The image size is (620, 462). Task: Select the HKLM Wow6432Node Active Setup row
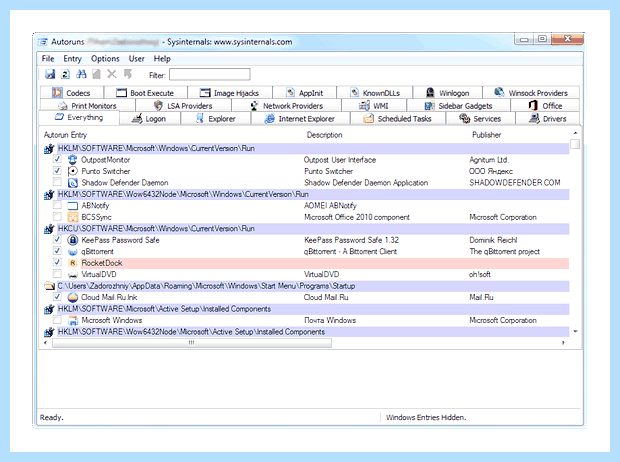click(x=306, y=332)
